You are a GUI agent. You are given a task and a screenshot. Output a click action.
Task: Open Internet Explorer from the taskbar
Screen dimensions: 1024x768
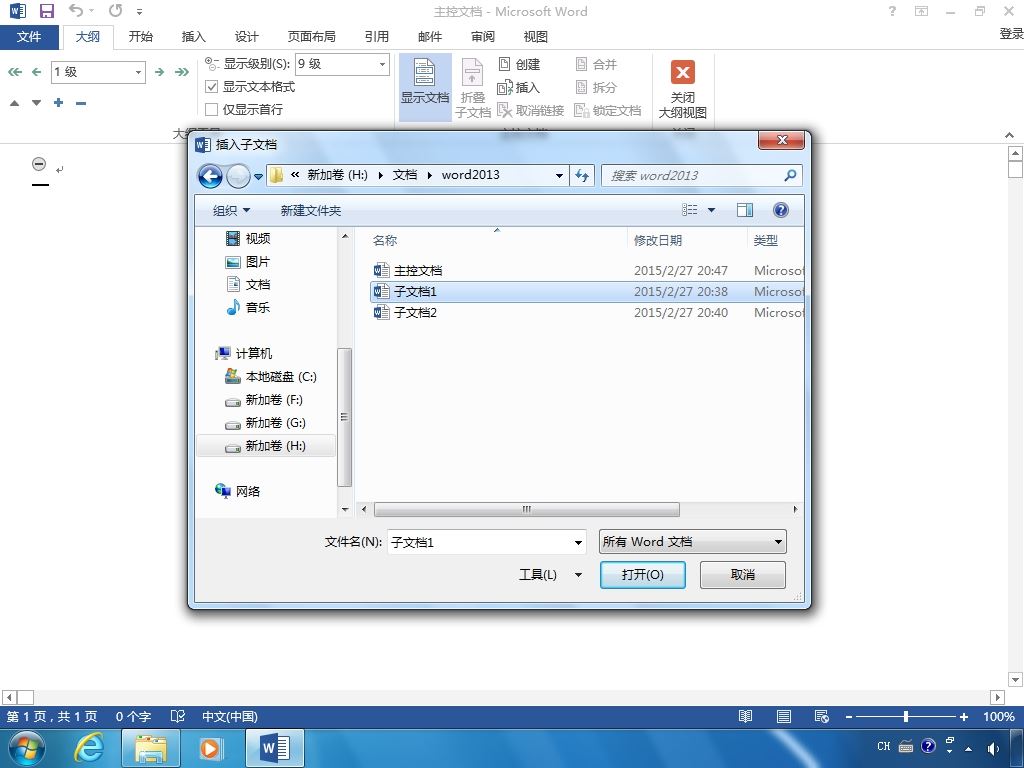coord(89,748)
